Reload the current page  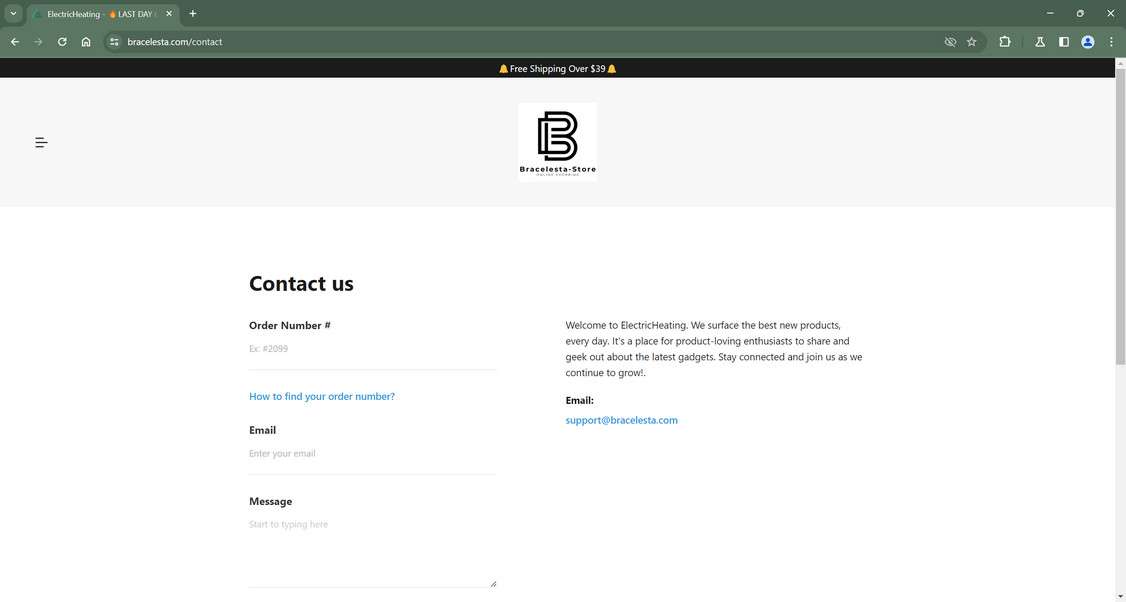tap(62, 42)
